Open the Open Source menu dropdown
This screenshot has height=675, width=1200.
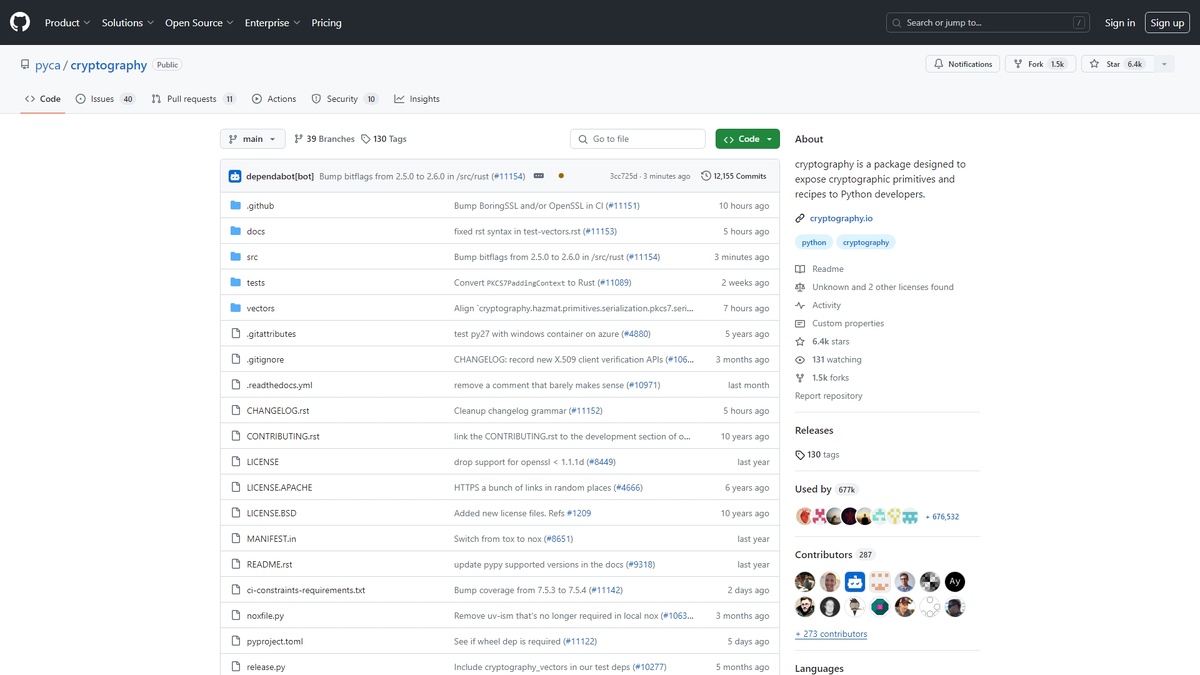(x=199, y=22)
